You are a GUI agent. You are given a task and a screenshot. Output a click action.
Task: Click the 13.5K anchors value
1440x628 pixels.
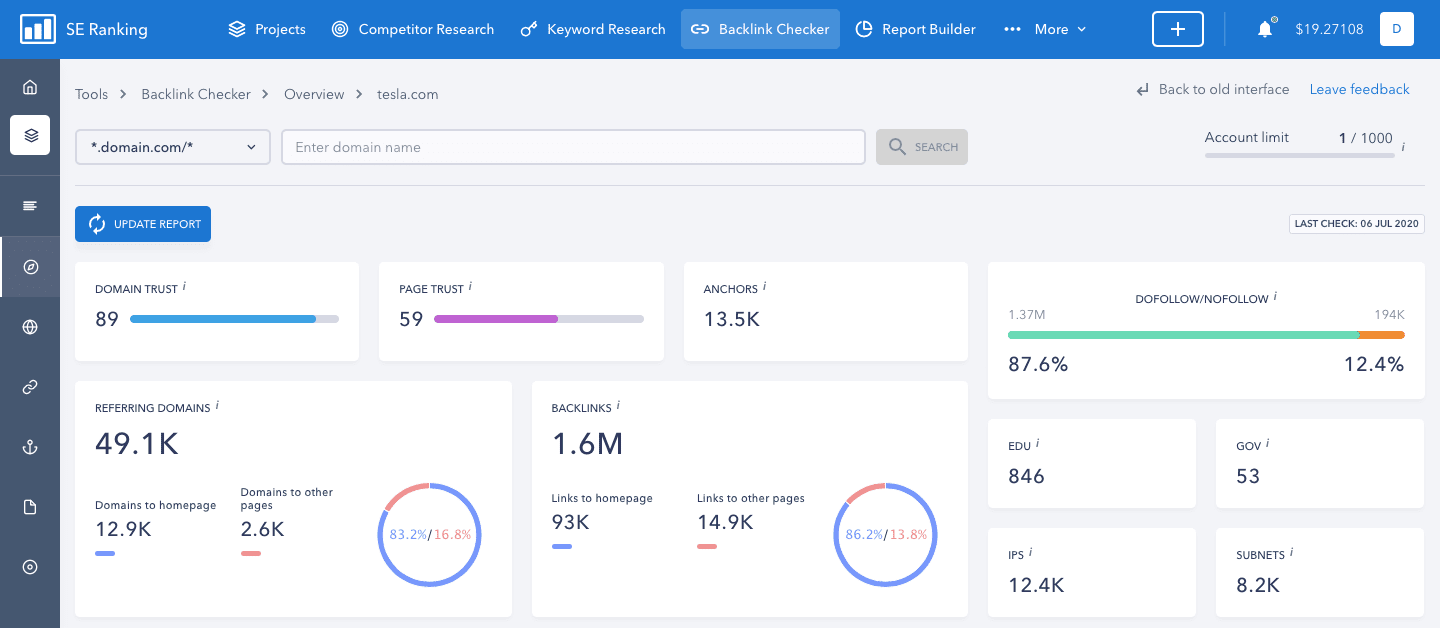click(x=732, y=320)
